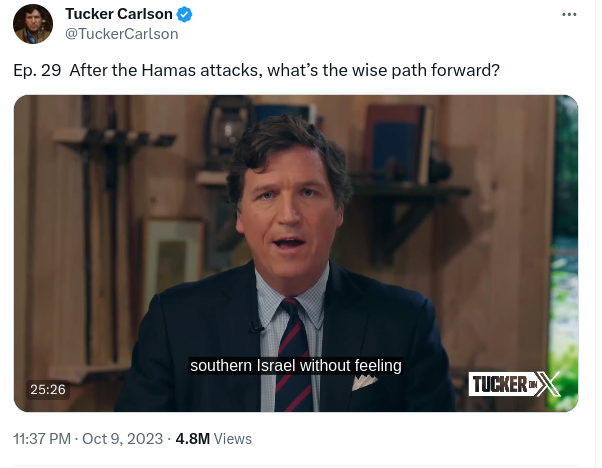Click the X logo in video watermark
Viewport: 602px width, 468px height.
tap(547, 385)
